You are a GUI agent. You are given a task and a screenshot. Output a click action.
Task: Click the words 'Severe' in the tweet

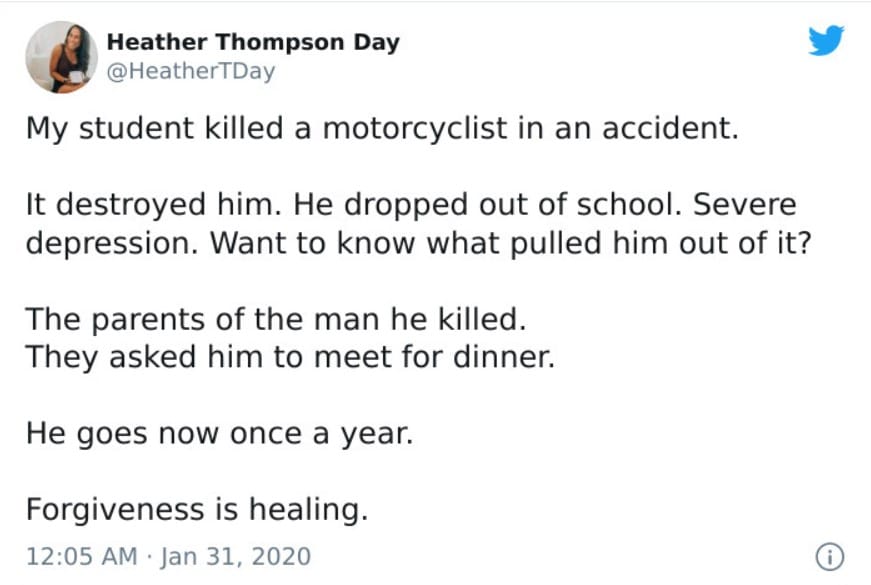point(744,204)
